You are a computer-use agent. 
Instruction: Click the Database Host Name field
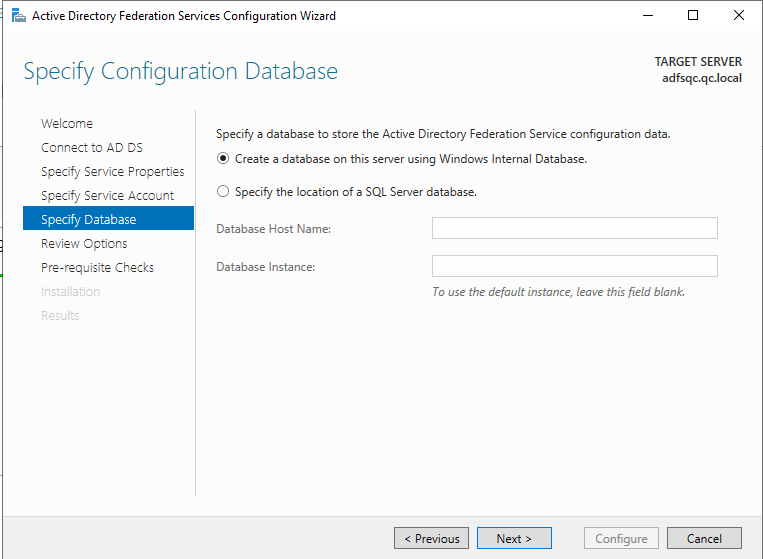(x=574, y=229)
